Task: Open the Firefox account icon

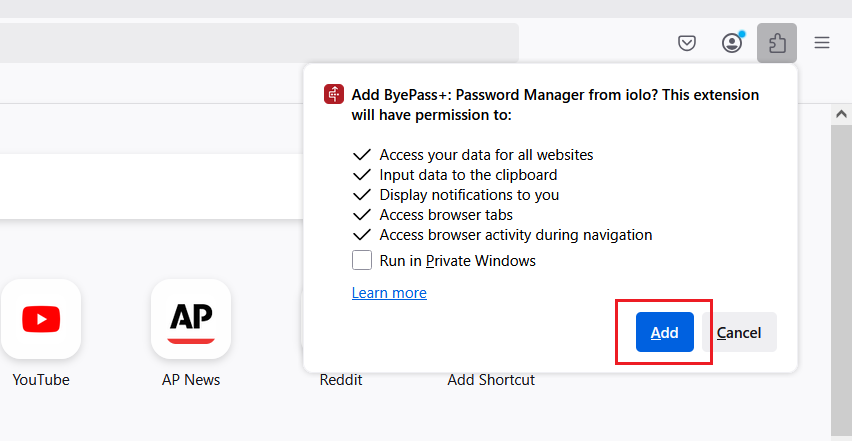Action: (732, 43)
